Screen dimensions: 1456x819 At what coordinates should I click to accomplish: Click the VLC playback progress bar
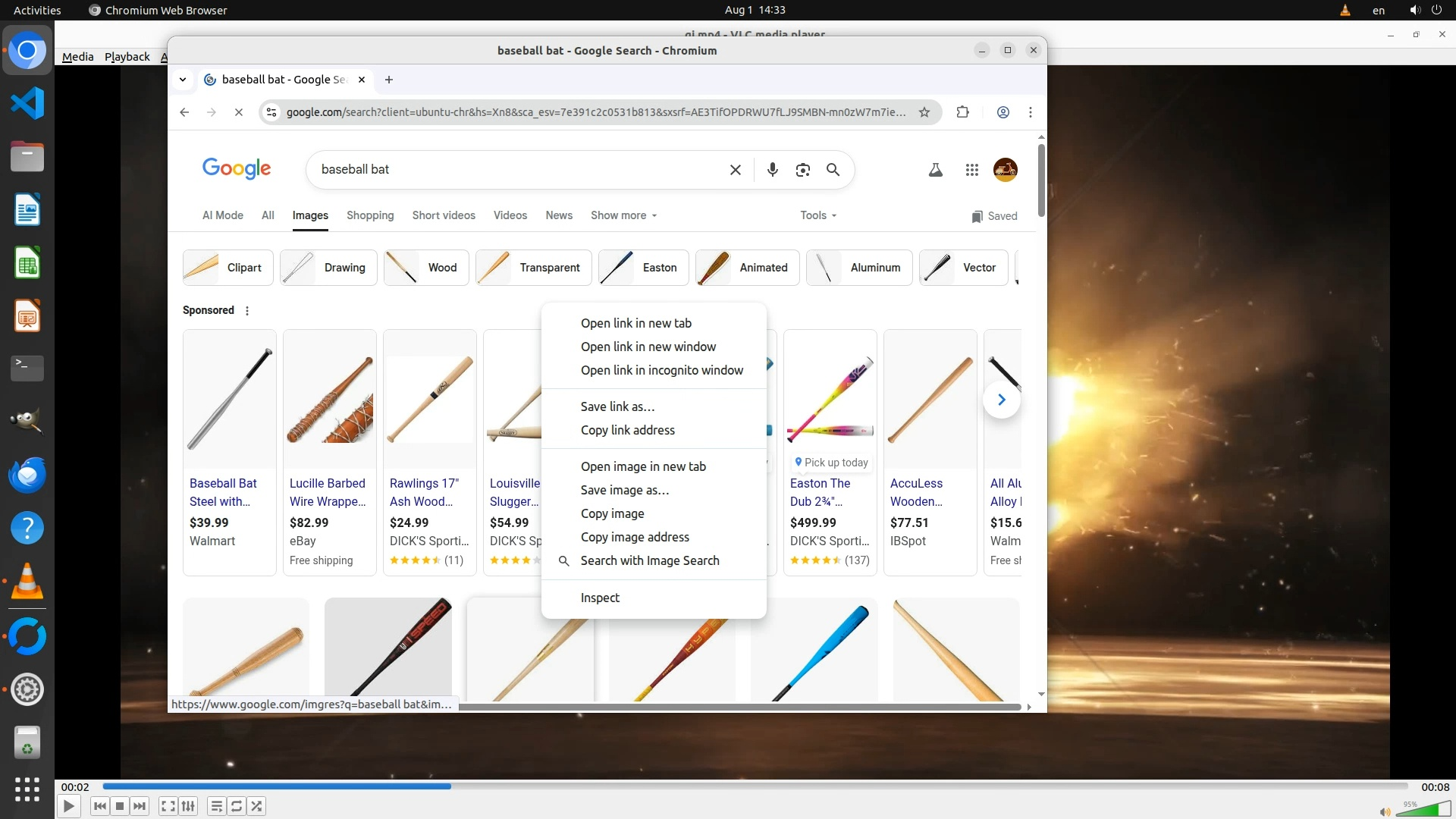tap(755, 786)
